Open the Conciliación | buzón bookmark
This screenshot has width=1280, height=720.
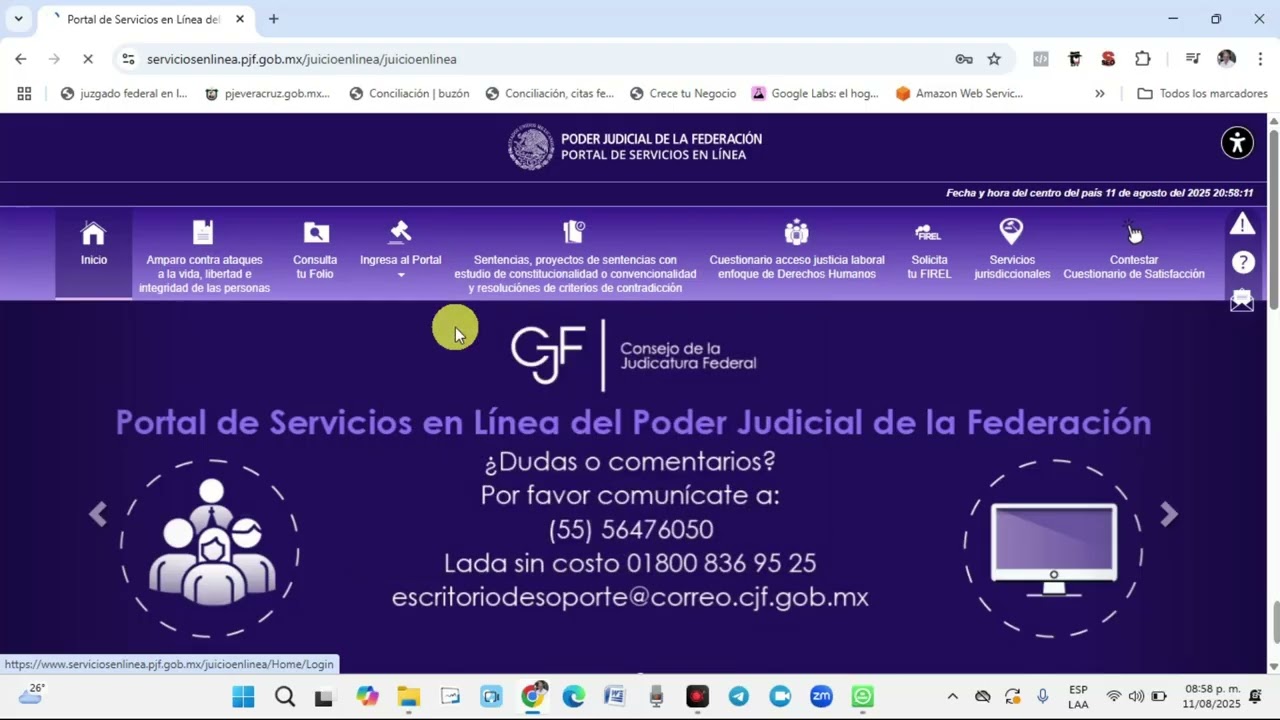410,93
